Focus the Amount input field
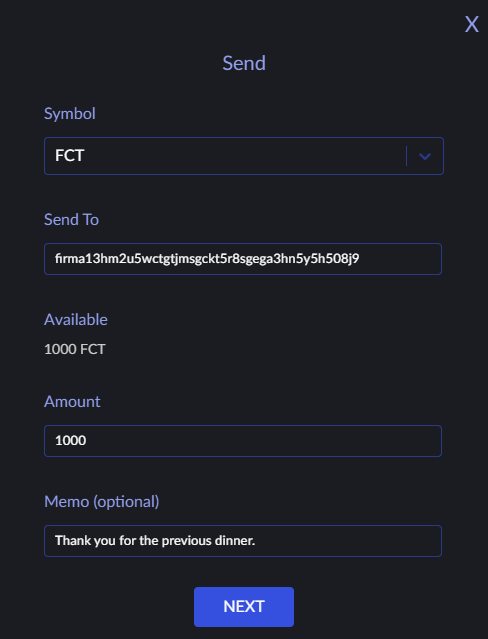Screen dimensions: 488x639 243,441
